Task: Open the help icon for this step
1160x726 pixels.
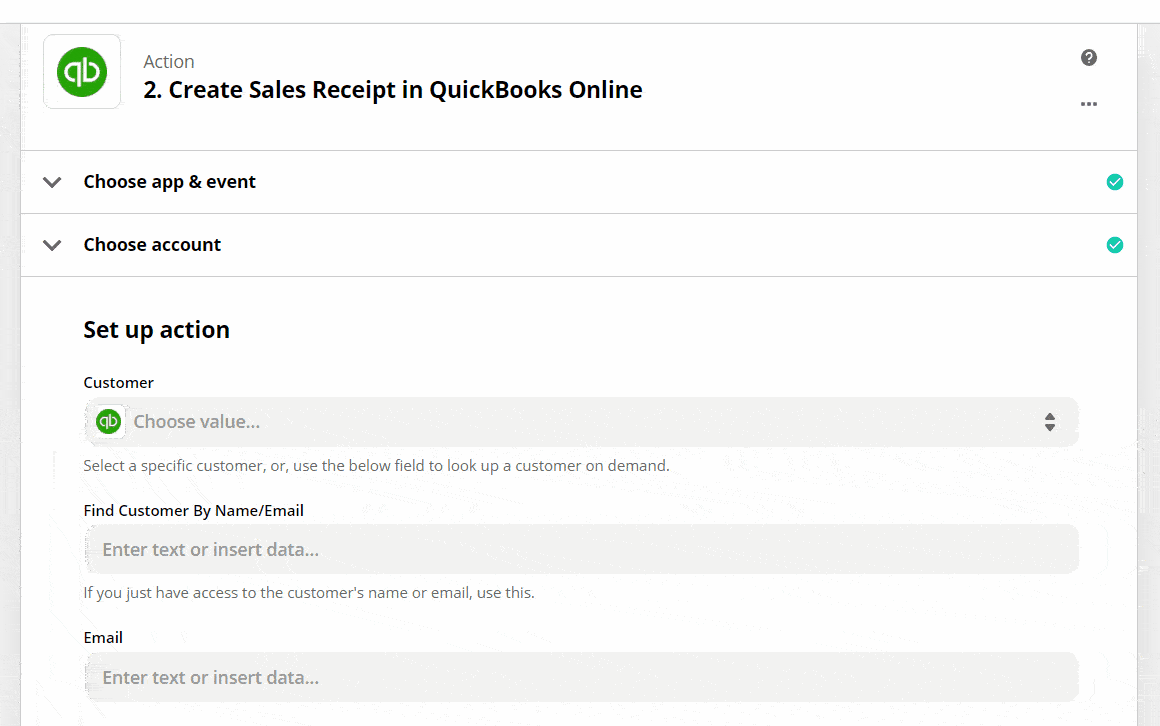Action: (1089, 58)
